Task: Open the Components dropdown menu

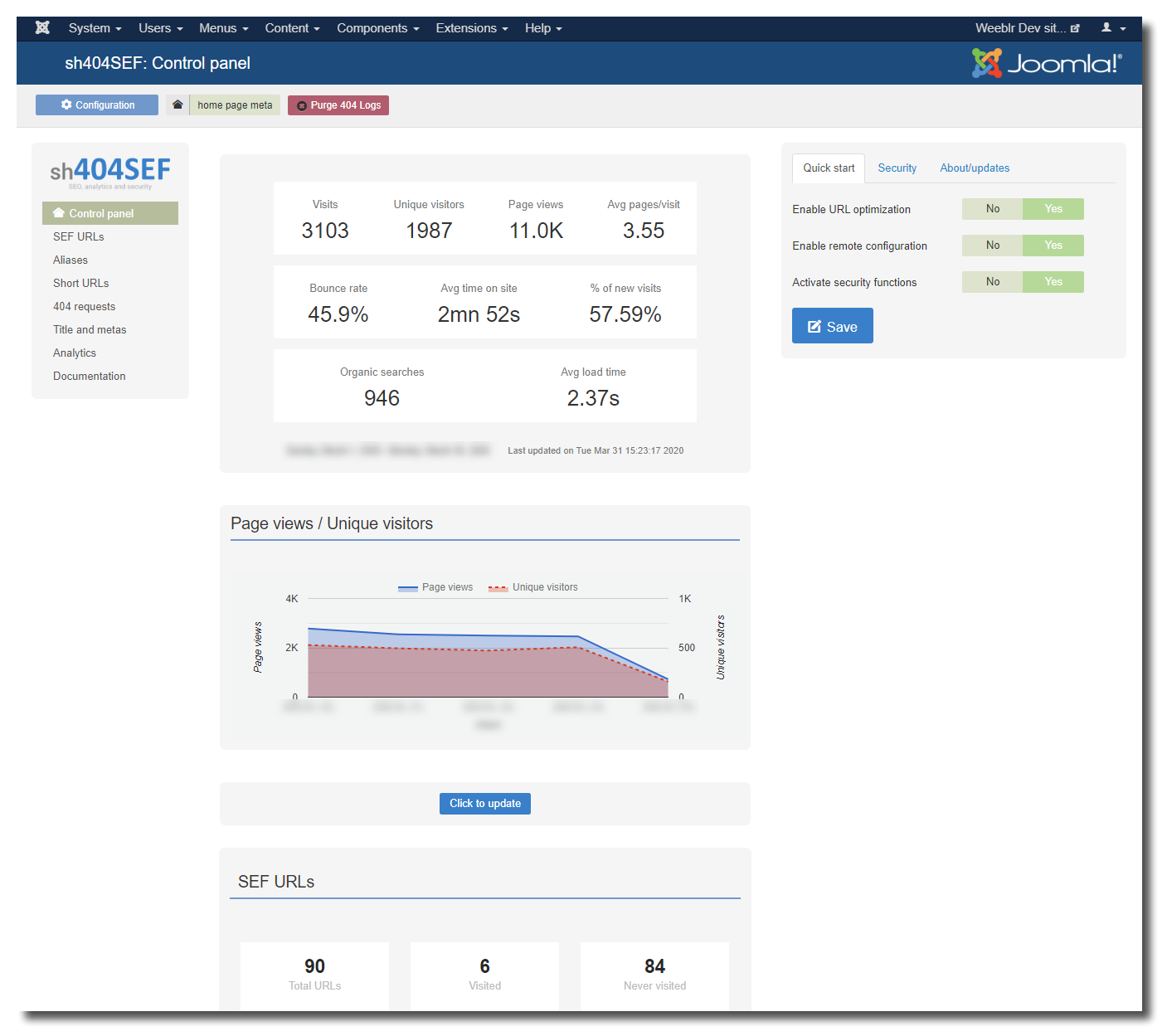Action: coord(377,27)
